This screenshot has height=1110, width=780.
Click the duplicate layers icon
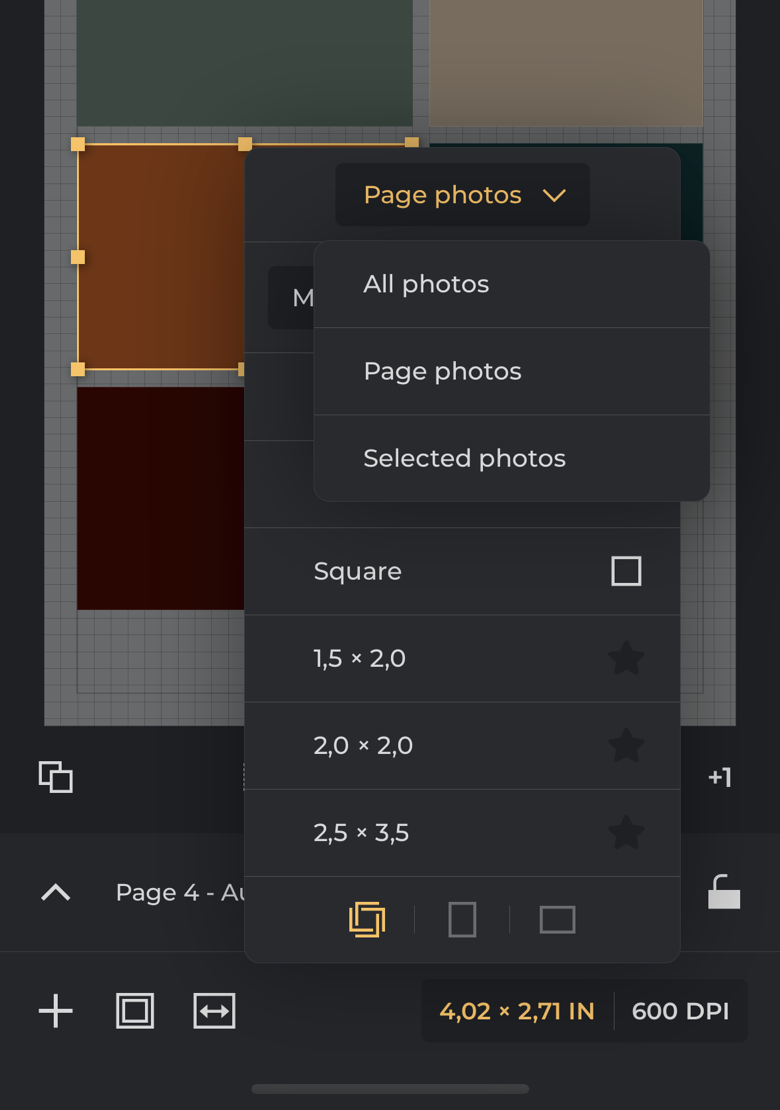click(x=56, y=777)
